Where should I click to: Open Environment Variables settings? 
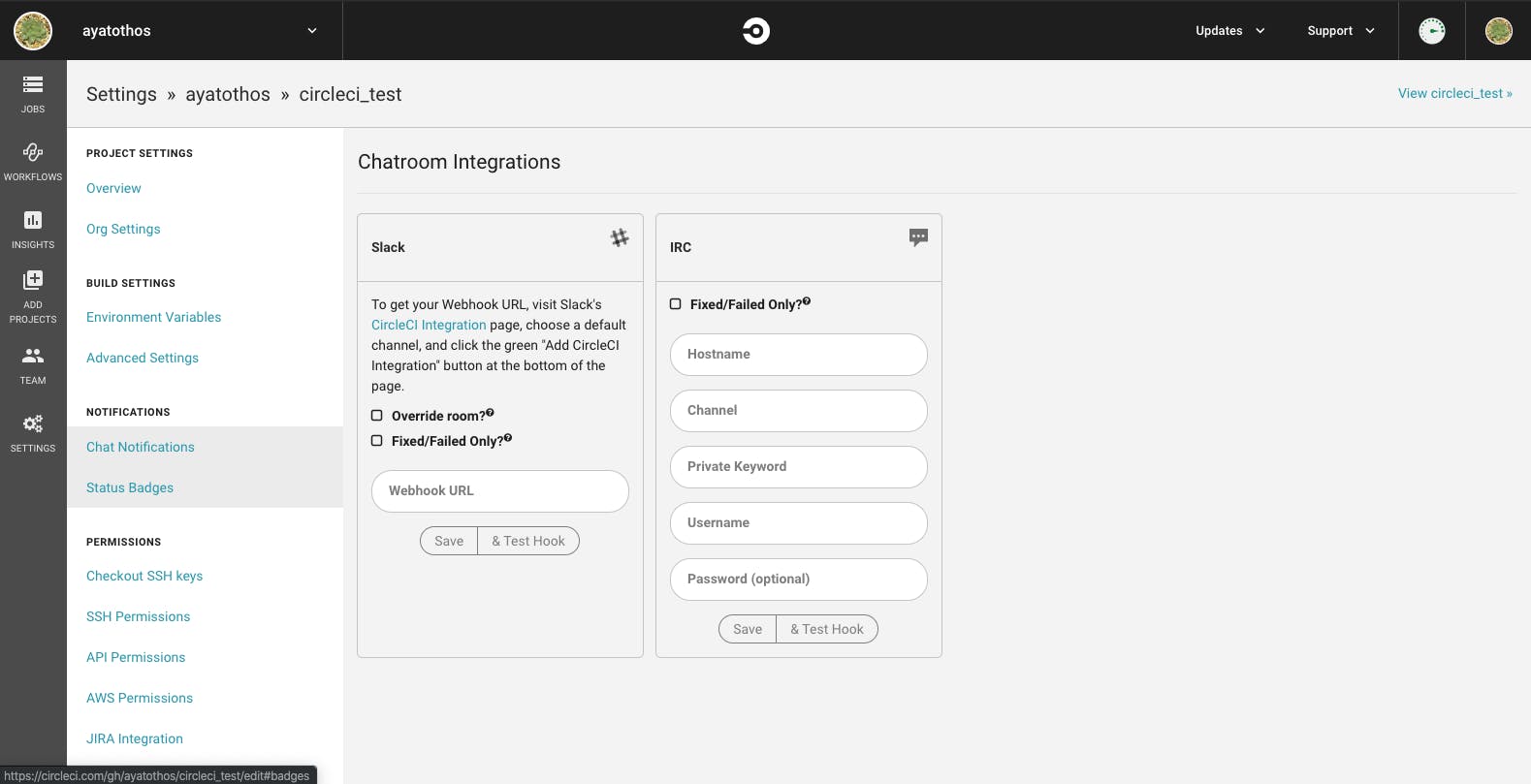153,317
